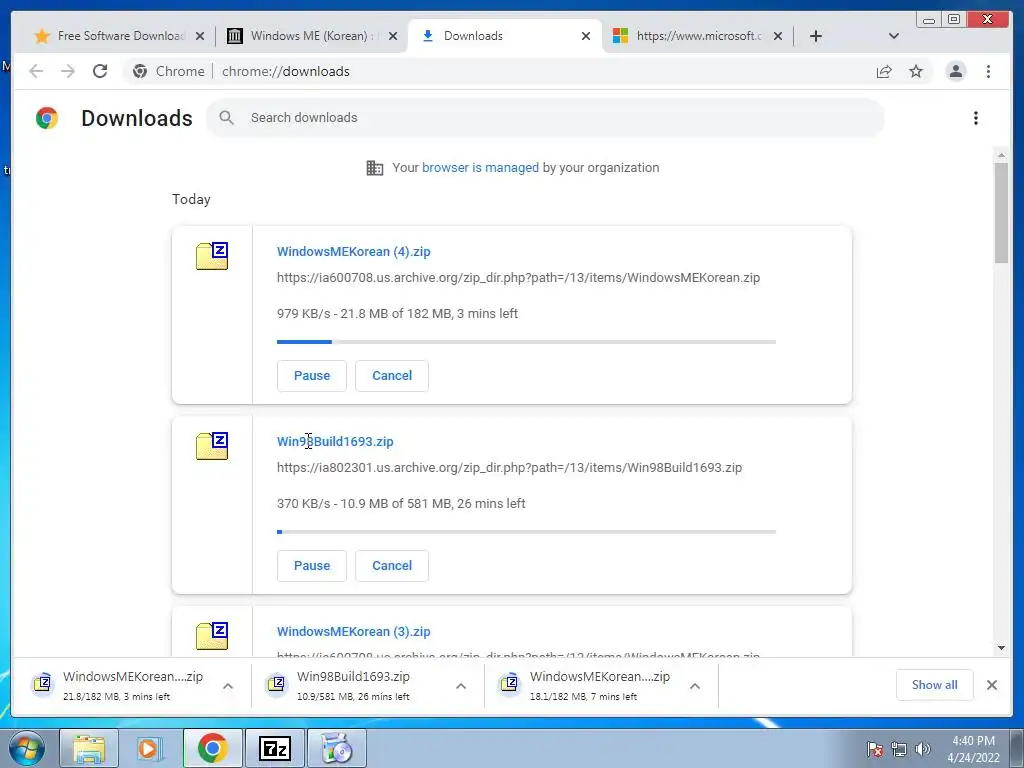
Task: Click the Chrome icon in the taskbar
Action: click(x=212, y=748)
